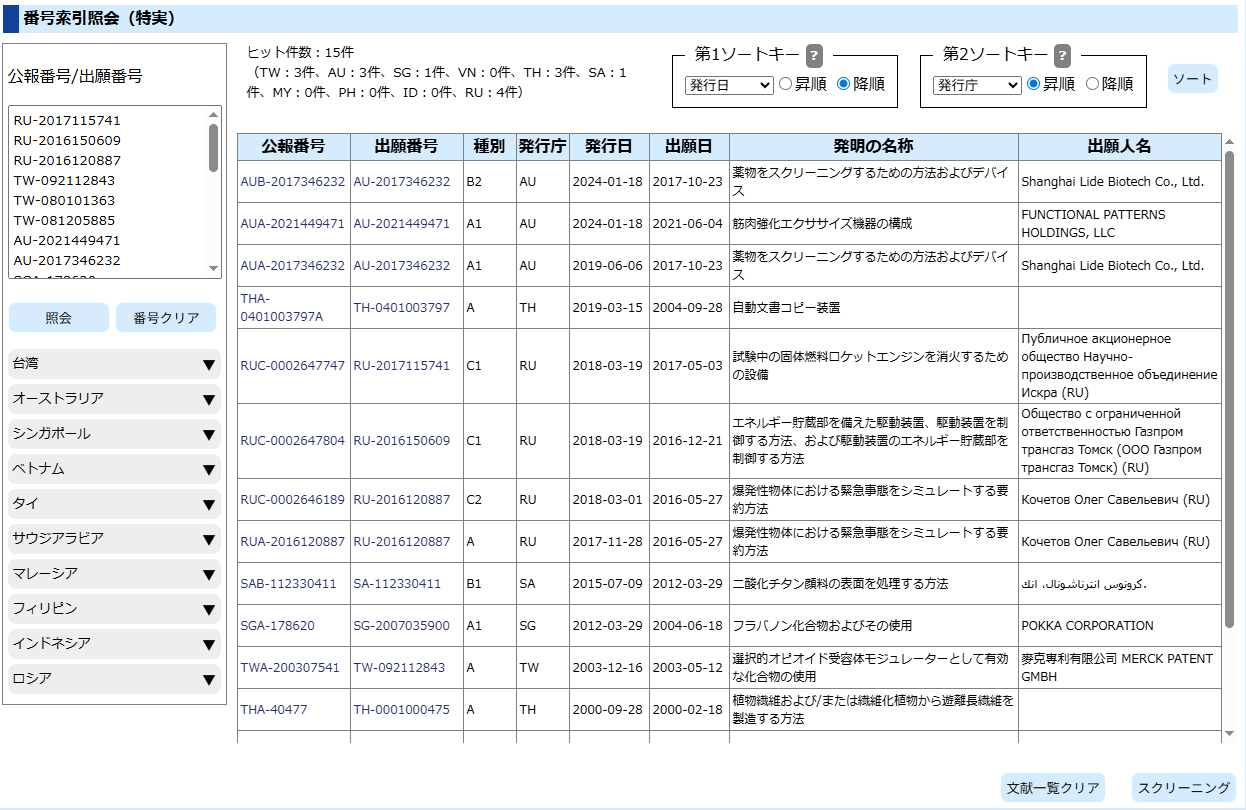
Task: Open application number link RU-2017115741 in table
Action: click(401, 366)
